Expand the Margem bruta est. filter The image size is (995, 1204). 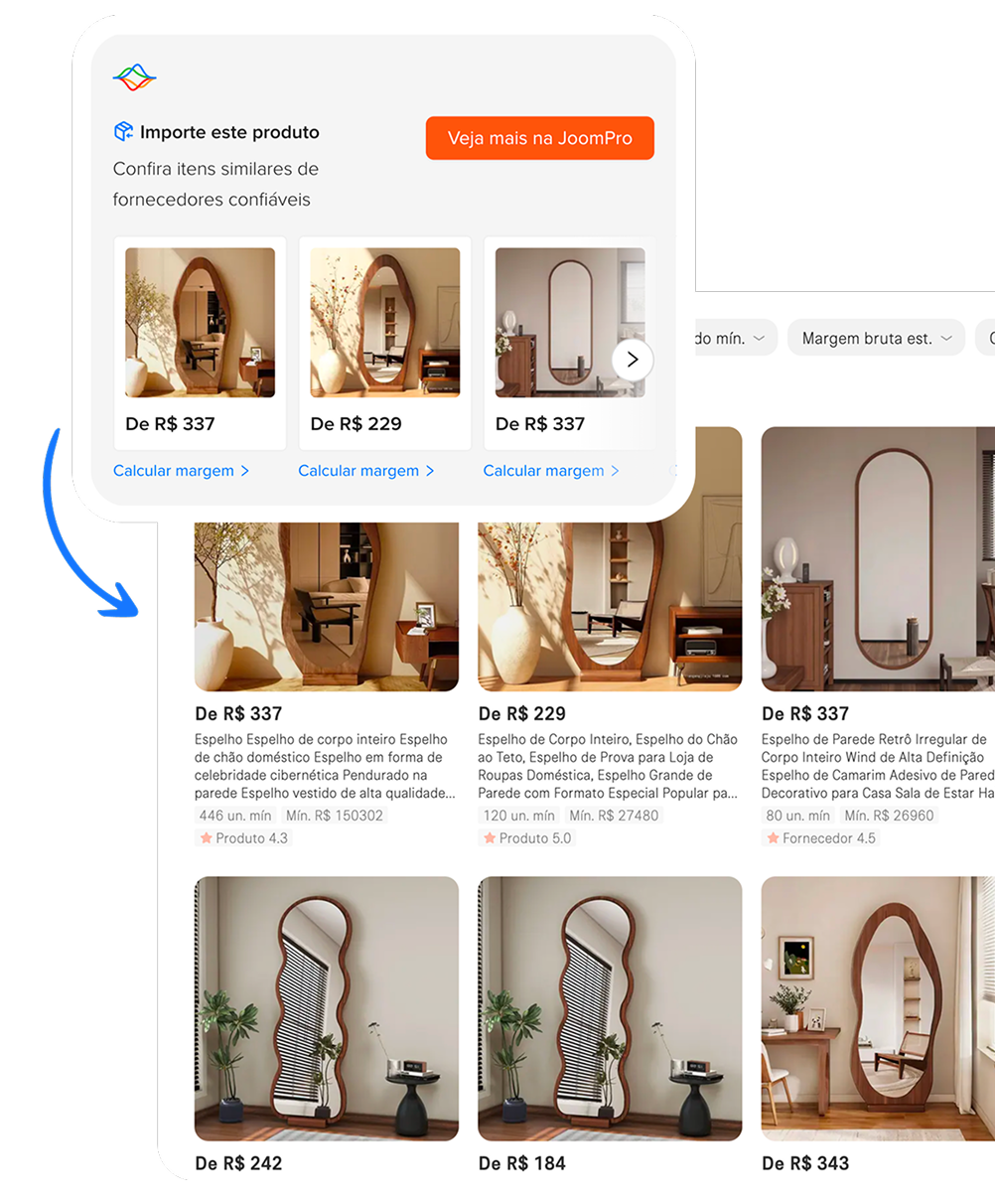pyautogui.click(x=876, y=339)
